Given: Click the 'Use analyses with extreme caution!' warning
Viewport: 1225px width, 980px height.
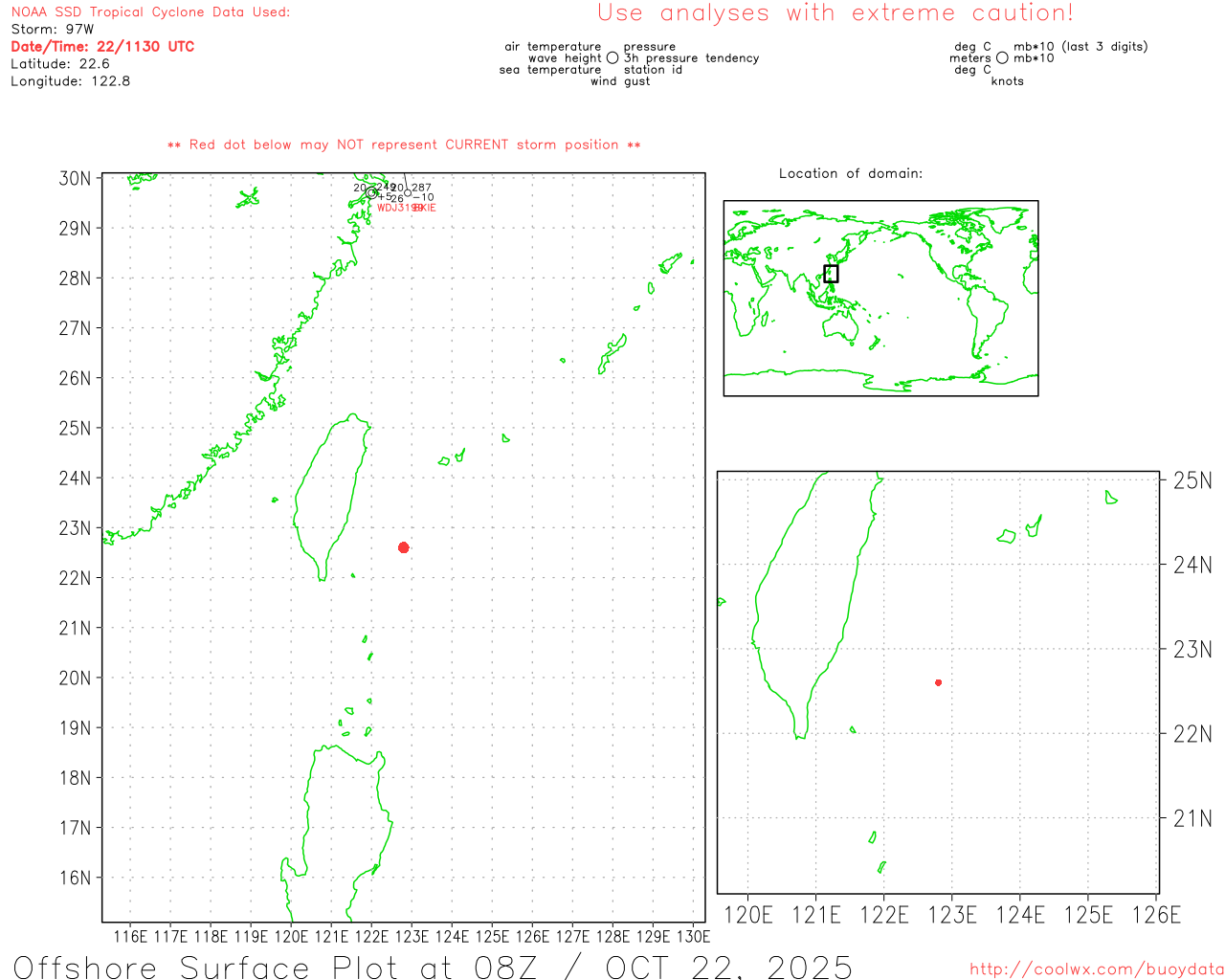Looking at the screenshot, I should pyautogui.click(x=835, y=13).
